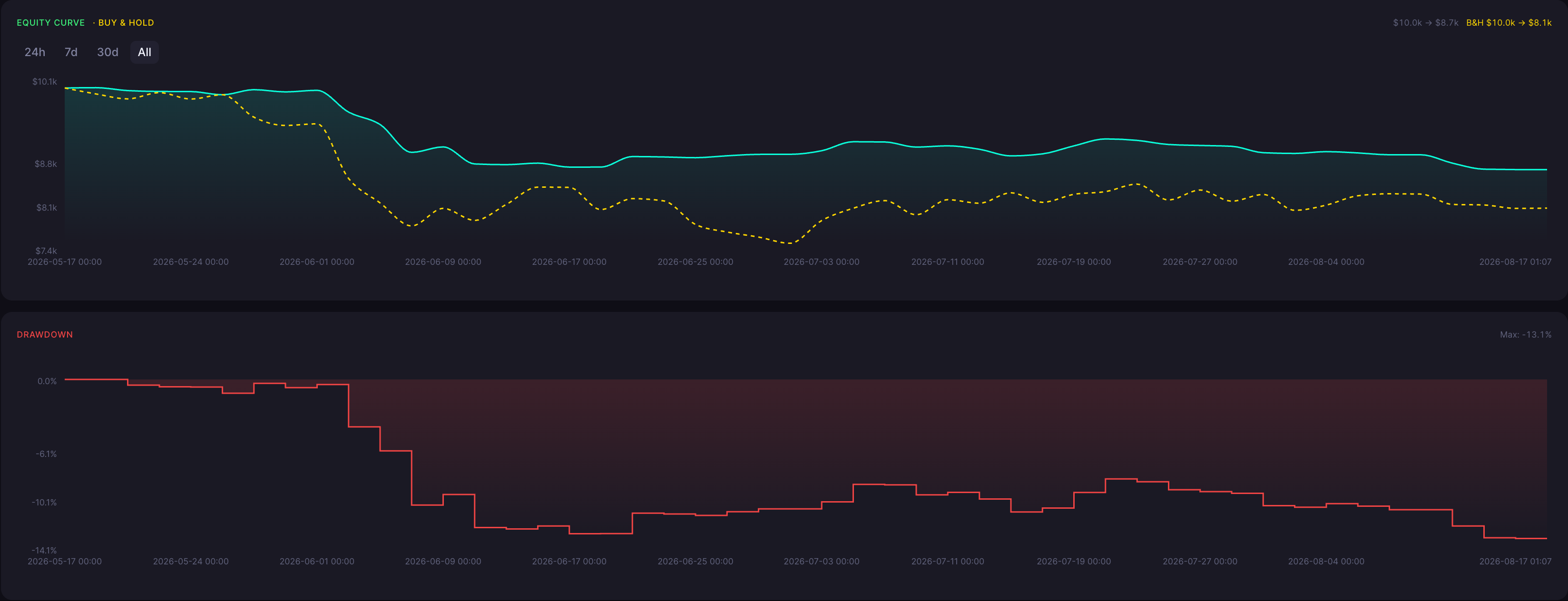
Task: Click the -6.1% drawdown axis label
Action: tap(46, 454)
